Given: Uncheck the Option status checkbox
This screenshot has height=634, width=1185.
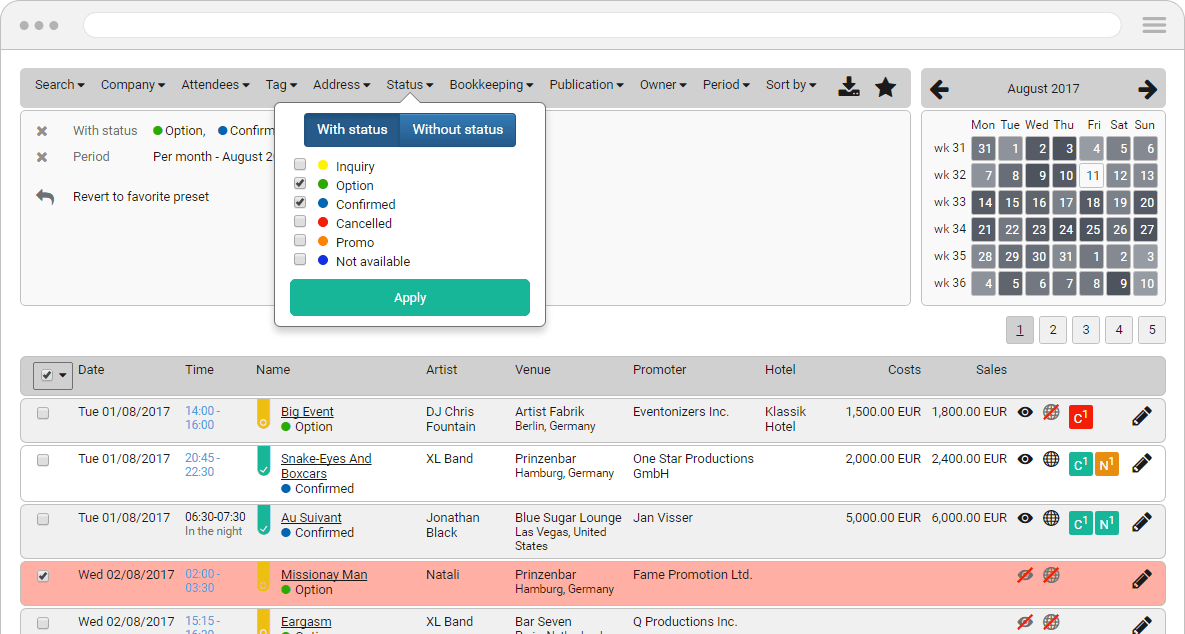Looking at the screenshot, I should pyautogui.click(x=300, y=183).
